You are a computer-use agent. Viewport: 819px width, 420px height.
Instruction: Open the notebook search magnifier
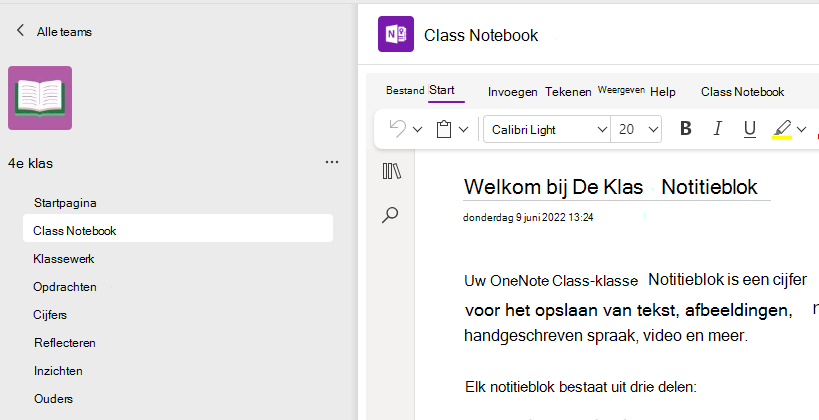pyautogui.click(x=390, y=215)
